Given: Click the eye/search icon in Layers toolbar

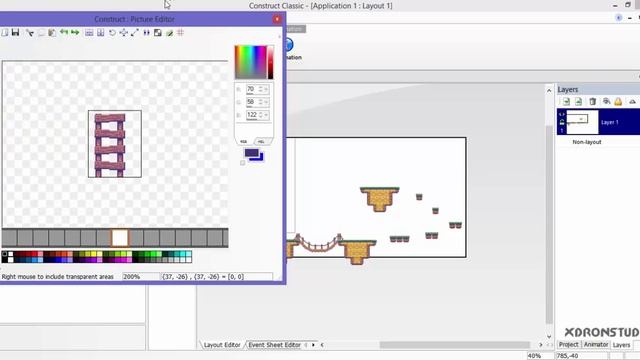Looking at the screenshot, I should [x=607, y=102].
